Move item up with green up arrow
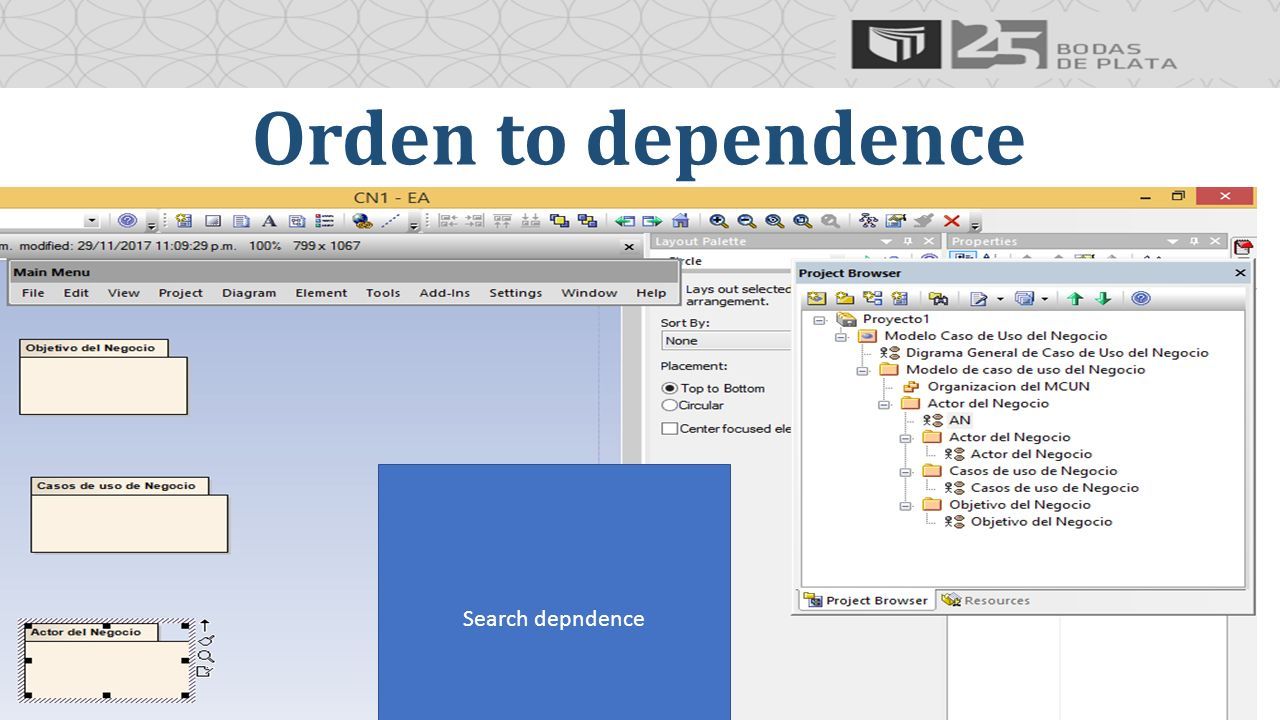 (x=1075, y=298)
